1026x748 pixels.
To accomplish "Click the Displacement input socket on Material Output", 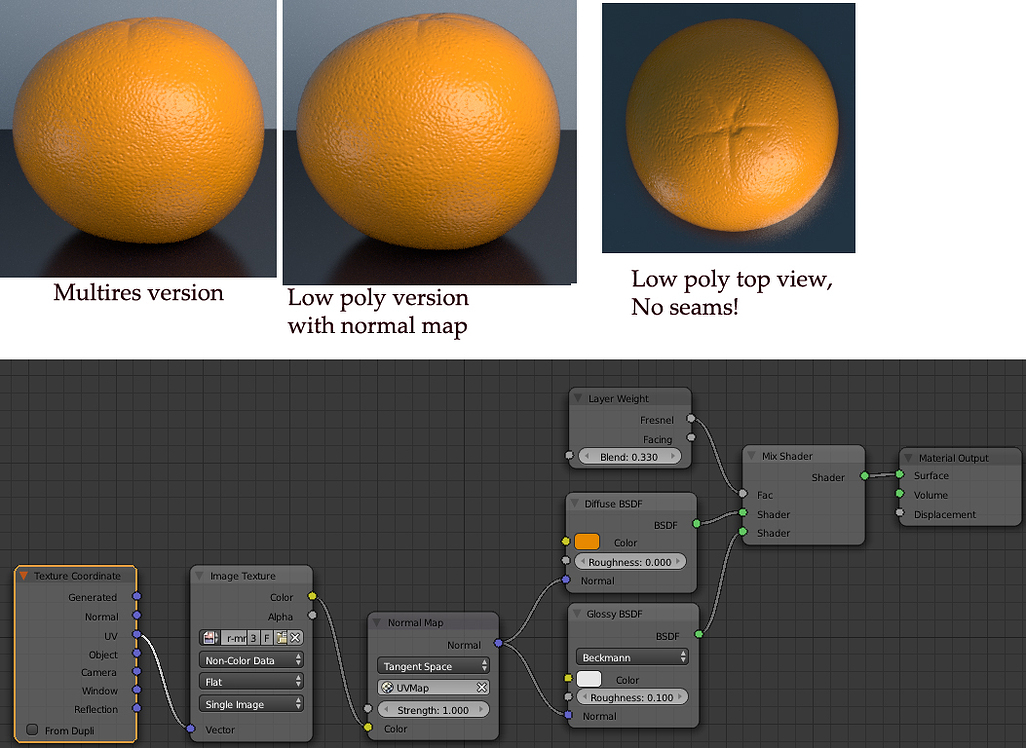I will [x=900, y=513].
